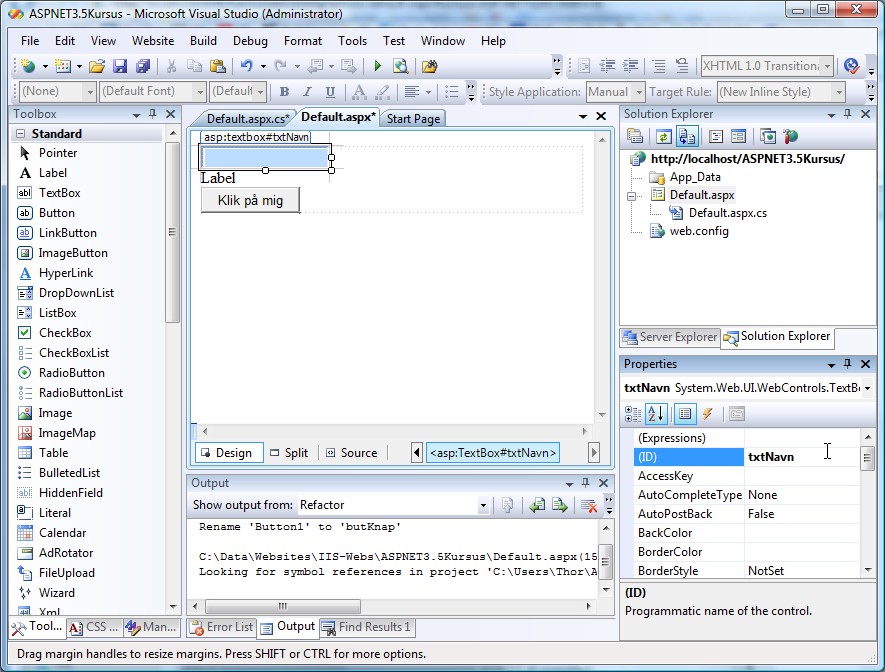Viewport: 885px width, 672px height.
Task: Click the Save toolbar icon
Action: [120, 66]
